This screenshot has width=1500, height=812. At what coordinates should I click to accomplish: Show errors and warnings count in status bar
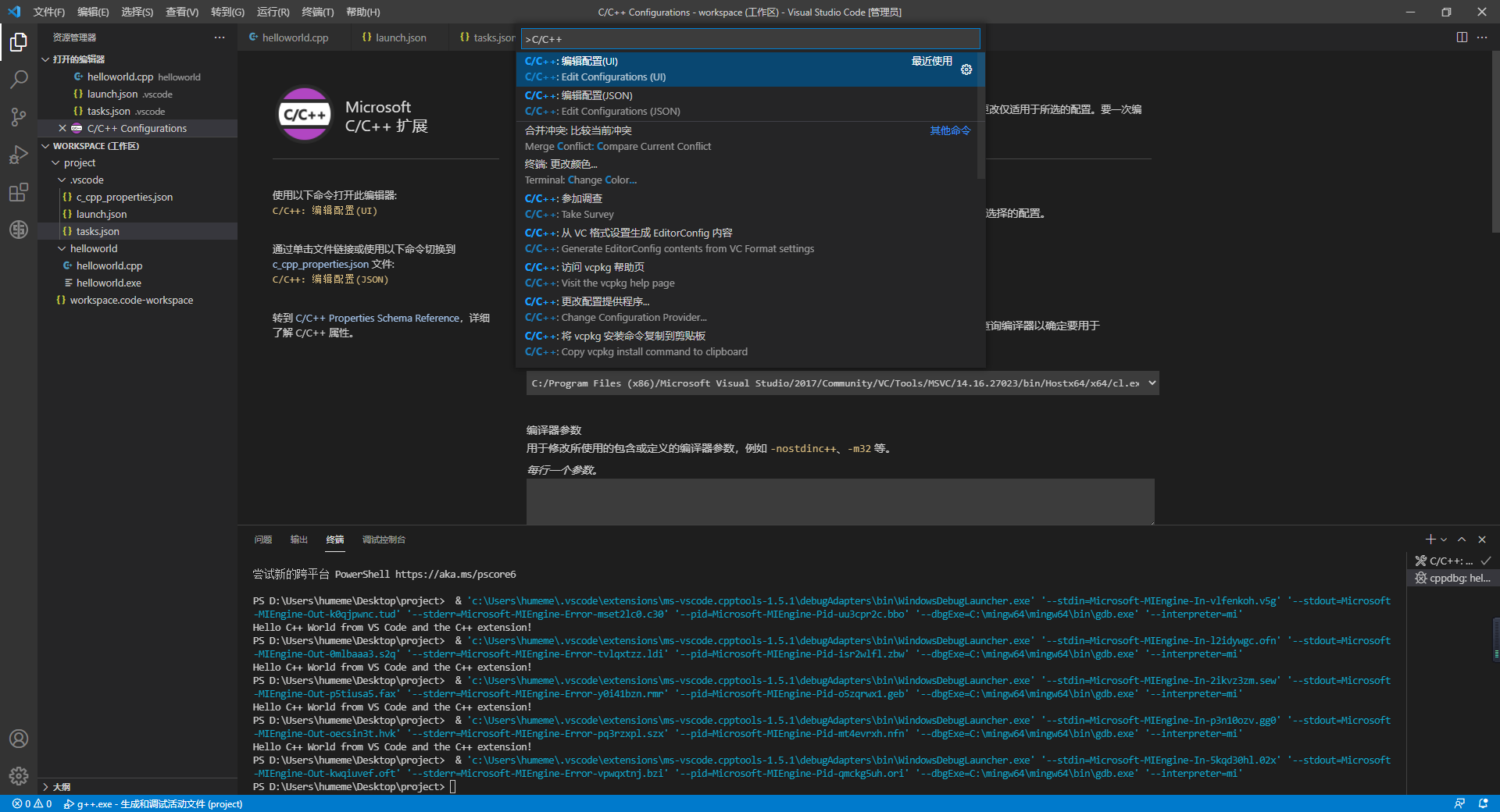(32, 803)
